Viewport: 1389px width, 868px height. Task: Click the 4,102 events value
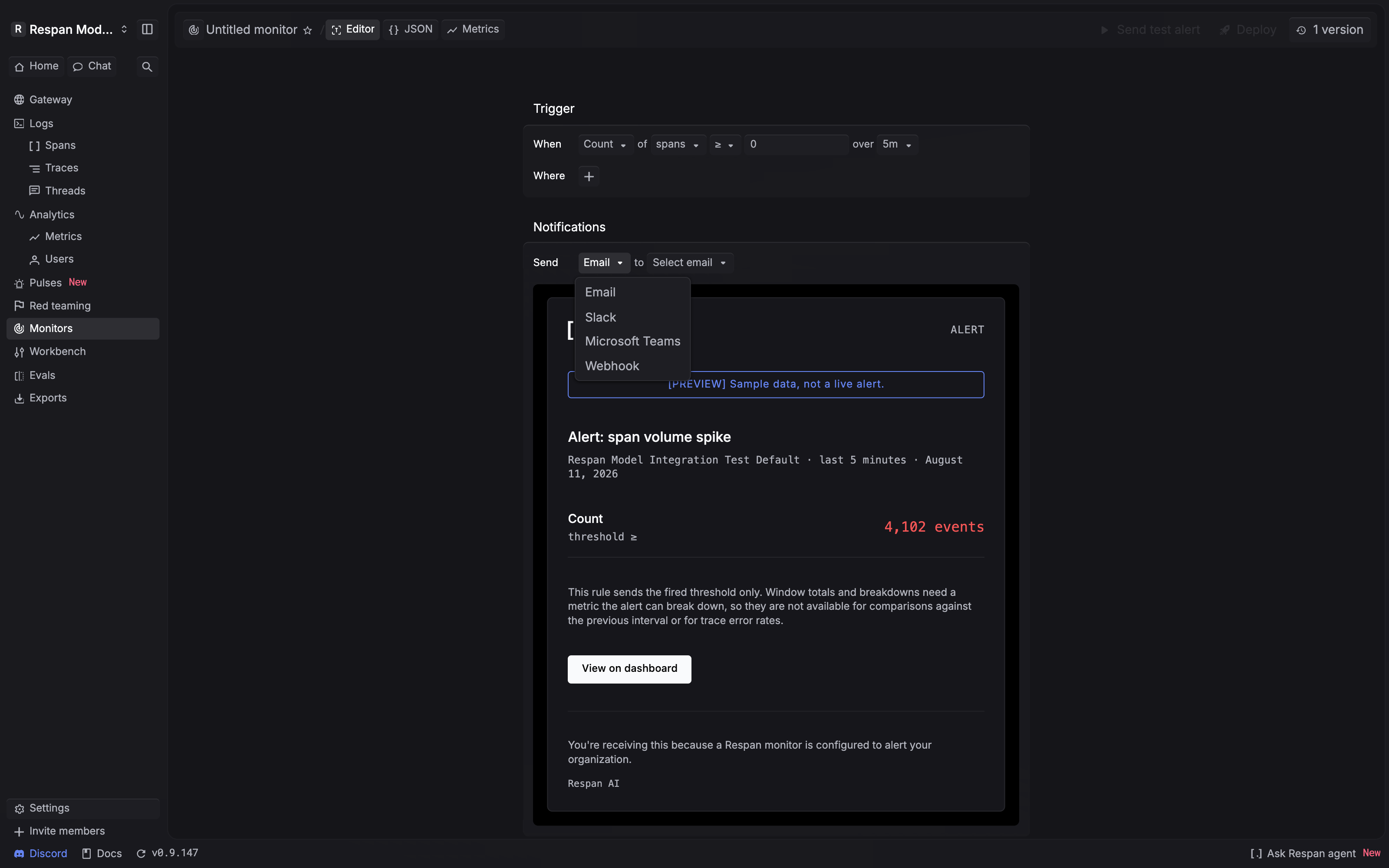pos(934,527)
